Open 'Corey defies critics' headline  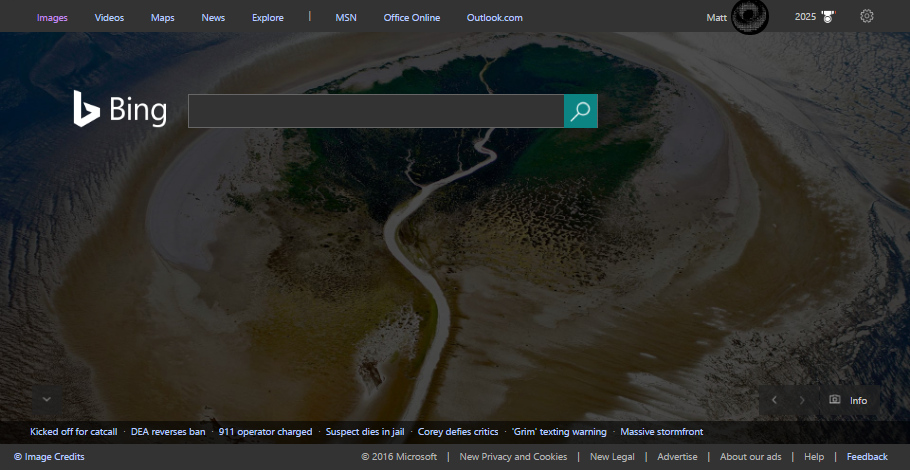[458, 432]
